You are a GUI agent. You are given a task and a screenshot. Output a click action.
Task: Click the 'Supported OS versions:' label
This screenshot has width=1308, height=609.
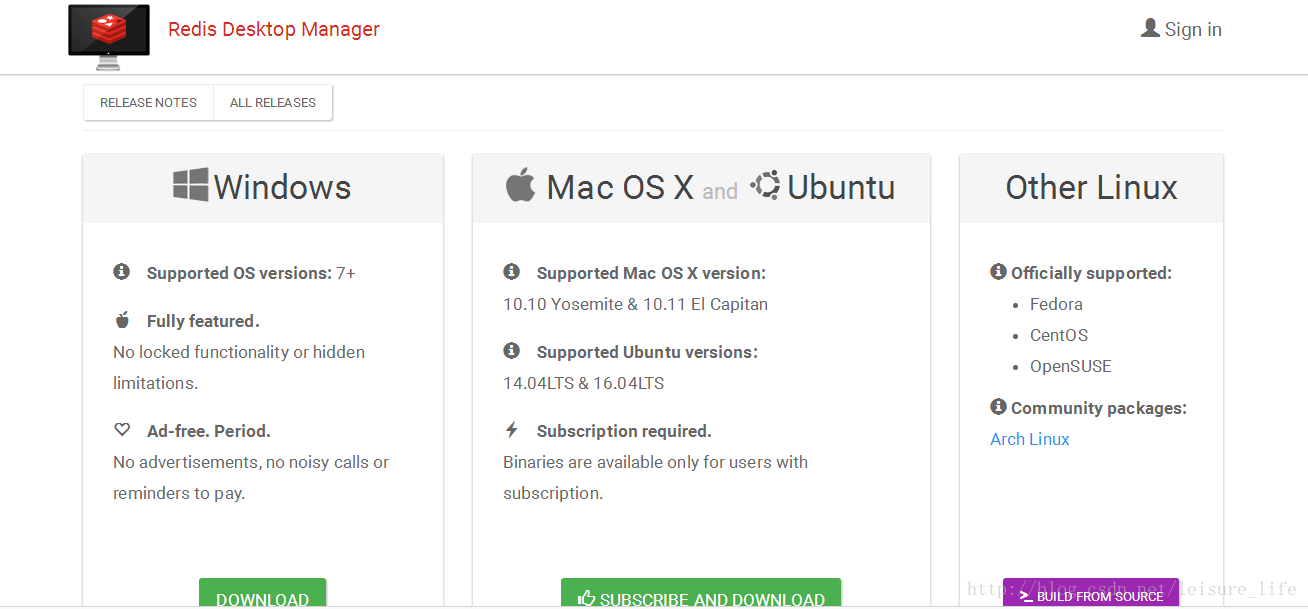point(239,273)
